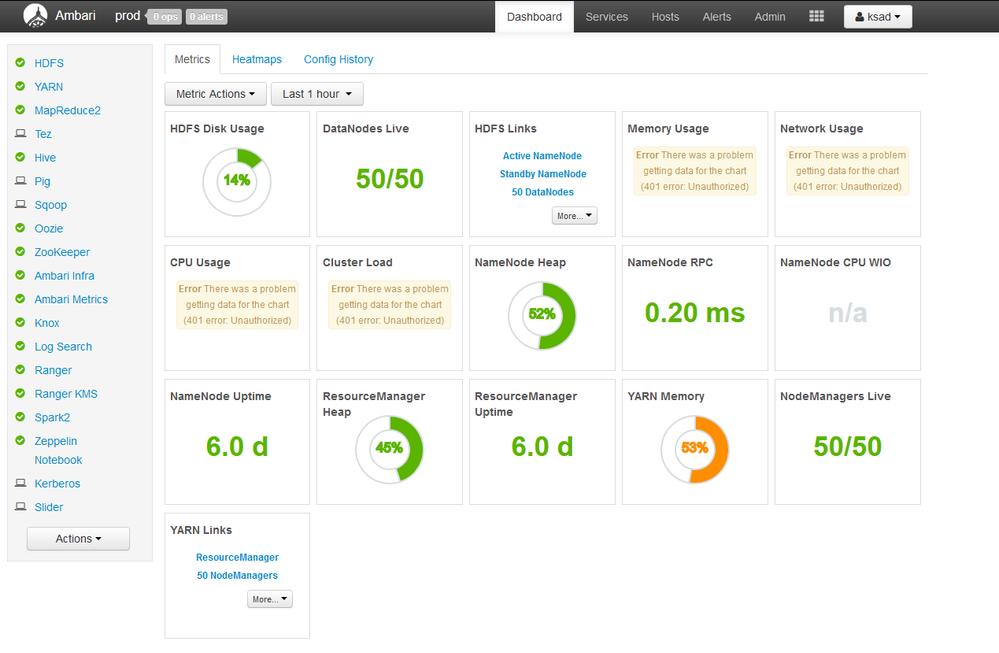
Task: Open the Standby NameNode link
Action: coord(543,174)
